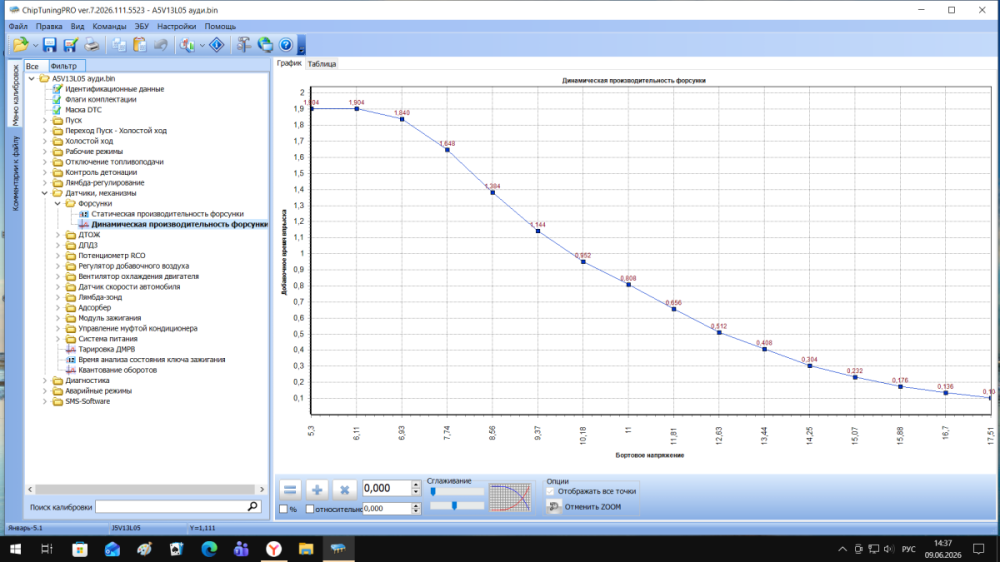The image size is (1000, 562).
Task: Collapse the 'Форсунки' tree folder
Action: tap(57, 203)
